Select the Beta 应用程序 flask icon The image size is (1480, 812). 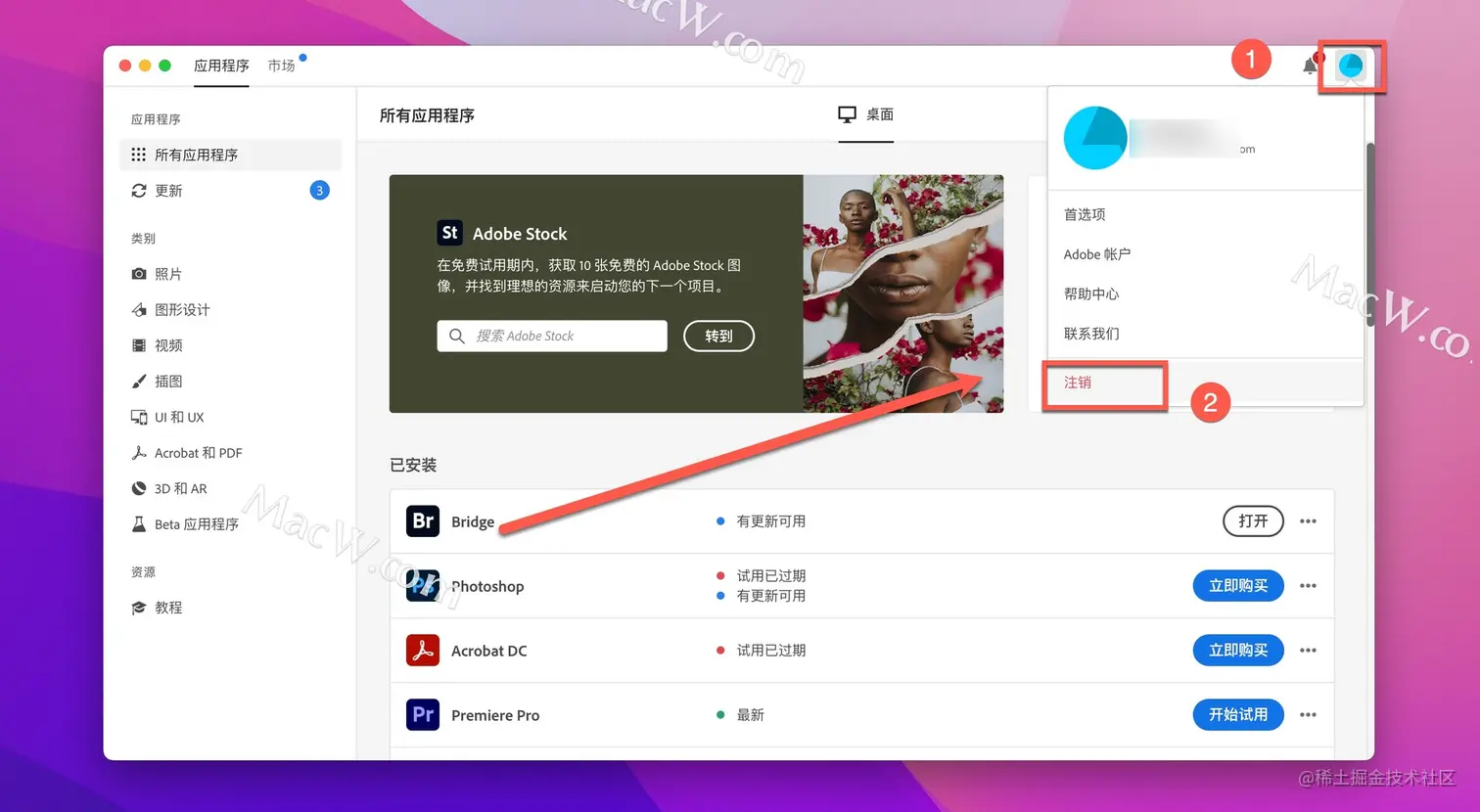139,524
